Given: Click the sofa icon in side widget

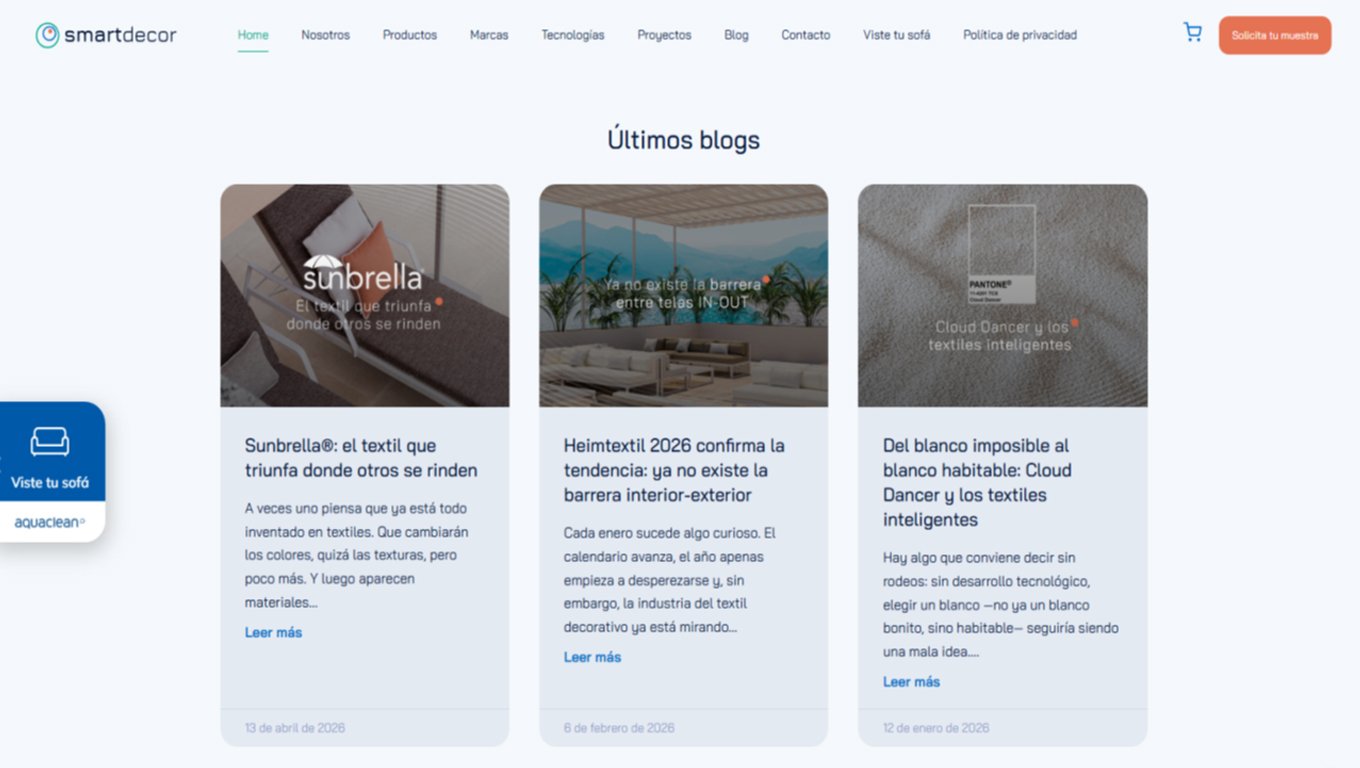Looking at the screenshot, I should click(x=50, y=441).
